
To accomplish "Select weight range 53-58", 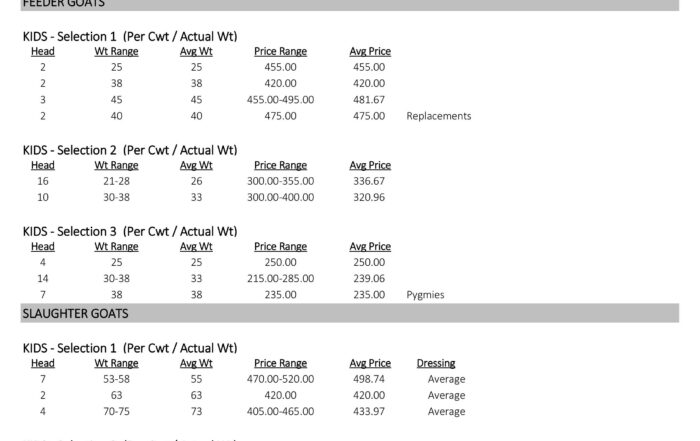I will tap(116, 379).
